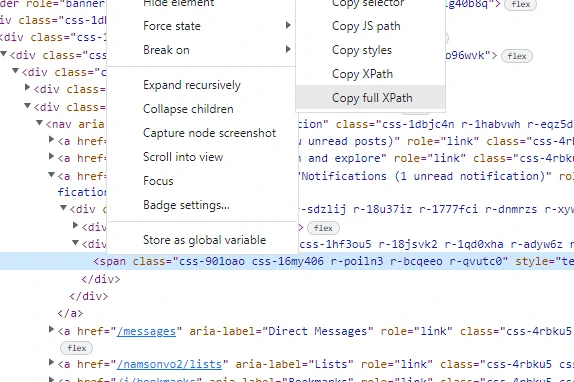The height and width of the screenshot is (382, 574).
Task: Click aria-label "Lists" attribute
Action: pyautogui.click(x=295, y=364)
